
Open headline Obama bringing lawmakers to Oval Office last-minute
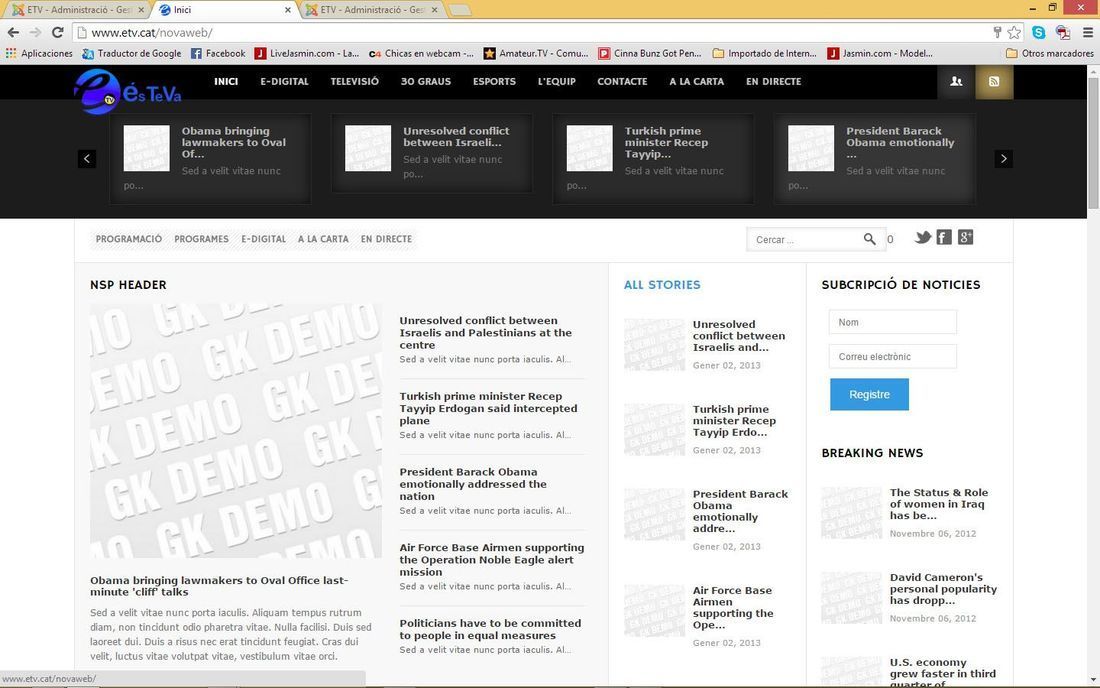tap(219, 586)
